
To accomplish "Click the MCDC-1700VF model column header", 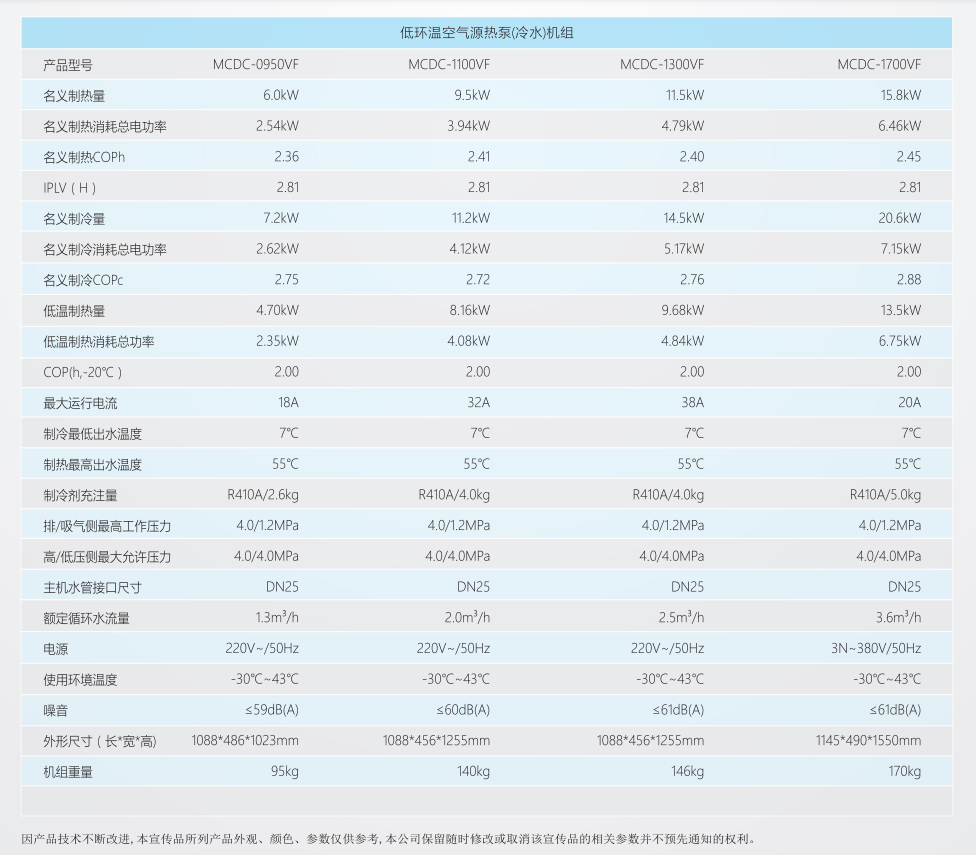I will (879, 65).
